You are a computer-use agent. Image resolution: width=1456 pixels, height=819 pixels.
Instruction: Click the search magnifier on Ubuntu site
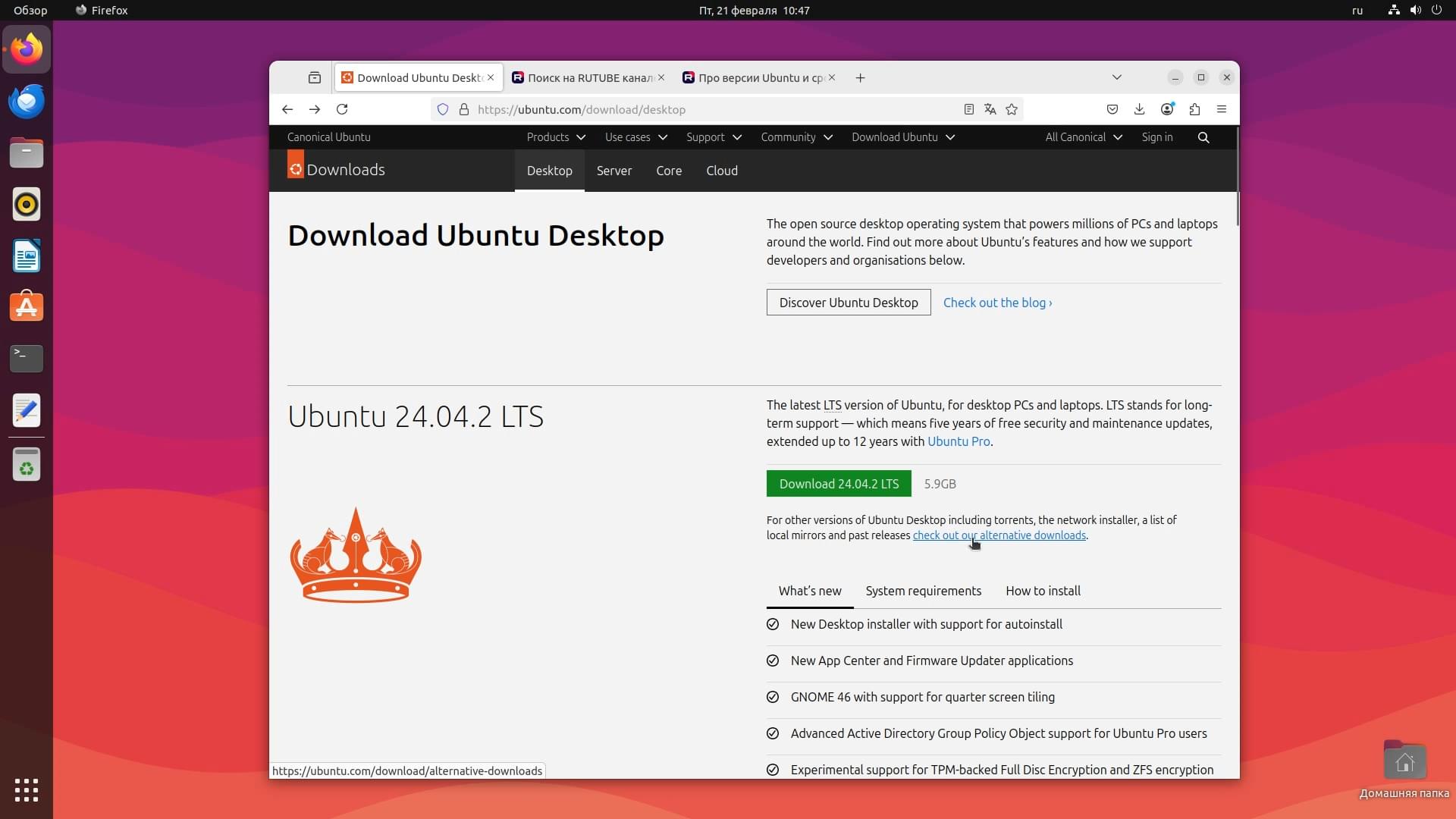tap(1203, 137)
